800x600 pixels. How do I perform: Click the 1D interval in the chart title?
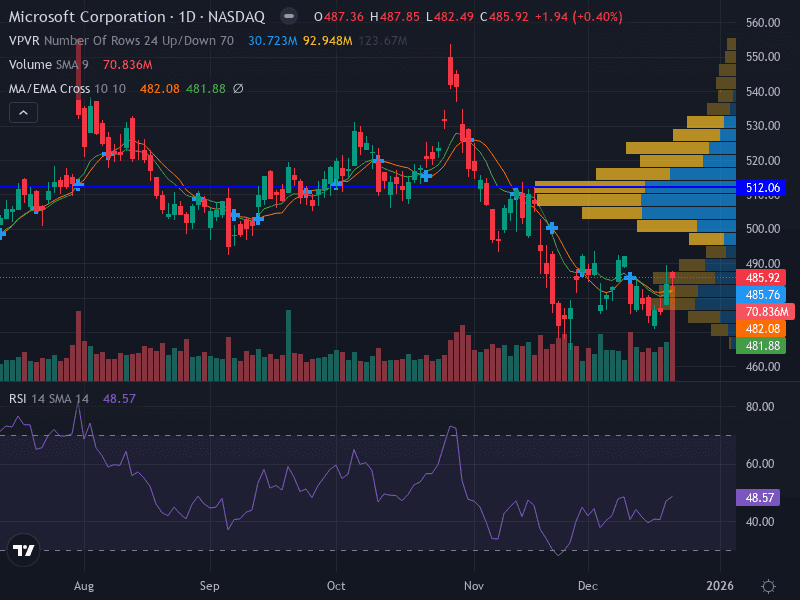[187, 17]
